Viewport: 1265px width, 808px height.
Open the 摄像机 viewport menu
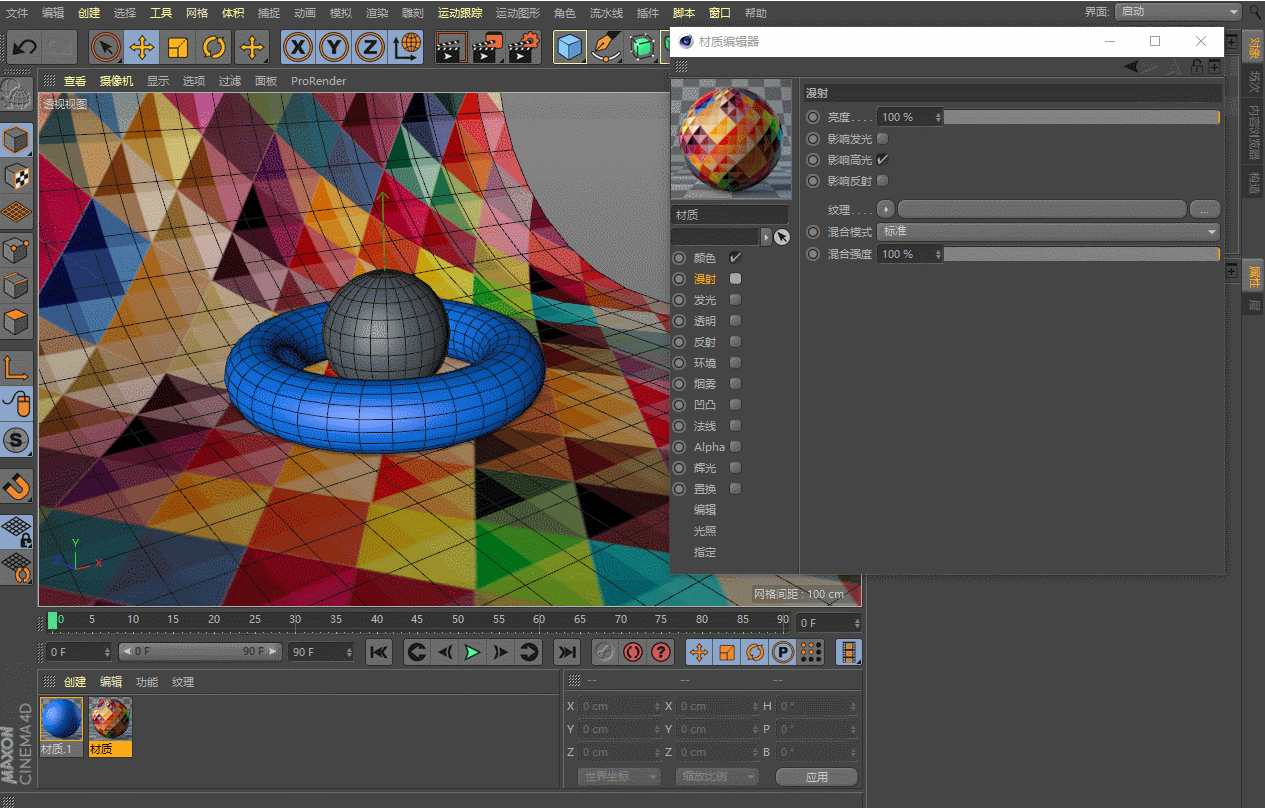116,81
